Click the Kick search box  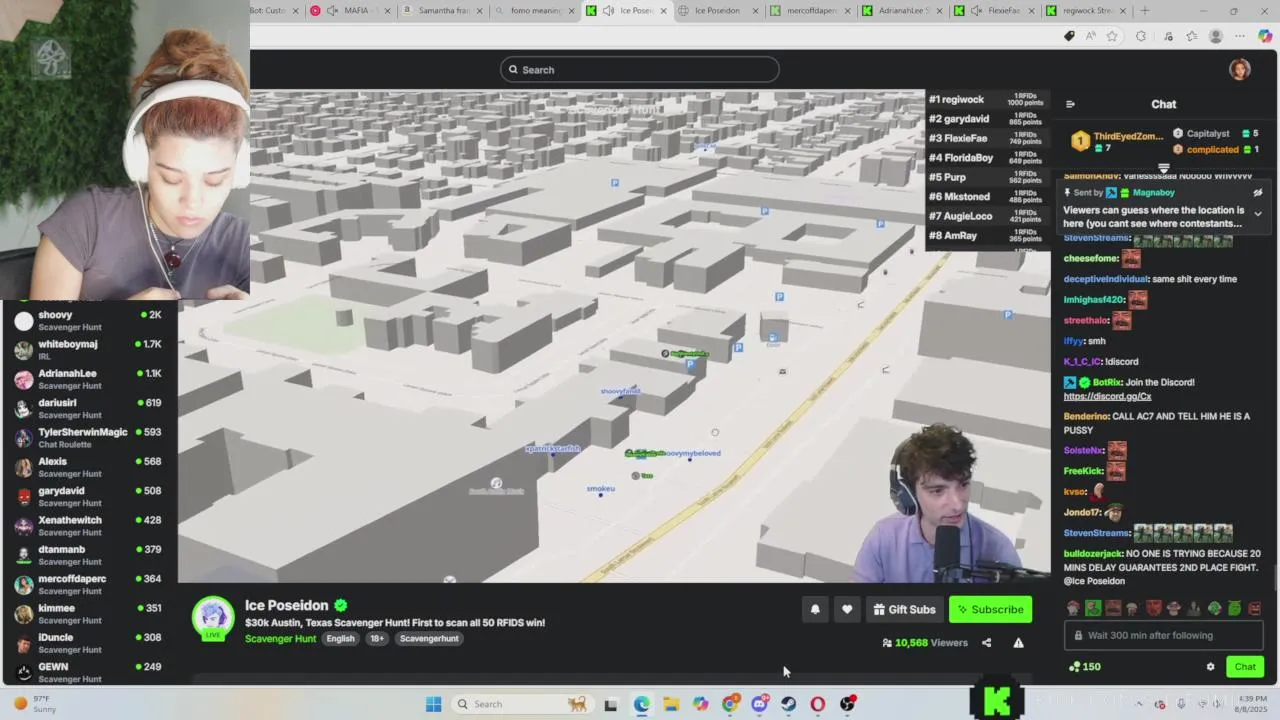pyautogui.click(x=640, y=69)
